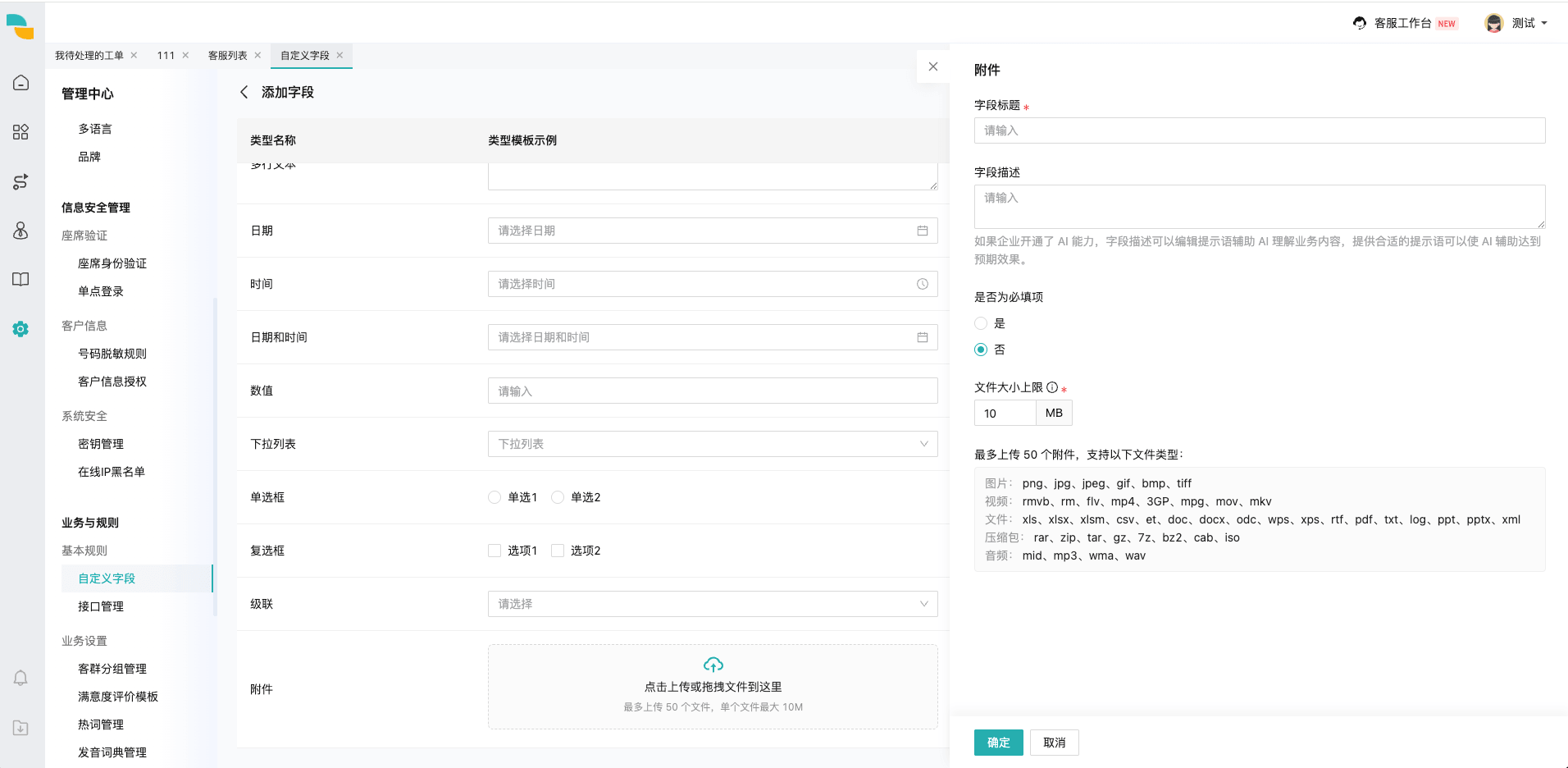Click the 确定 confirm button
Image resolution: width=1568 pixels, height=768 pixels.
point(999,743)
